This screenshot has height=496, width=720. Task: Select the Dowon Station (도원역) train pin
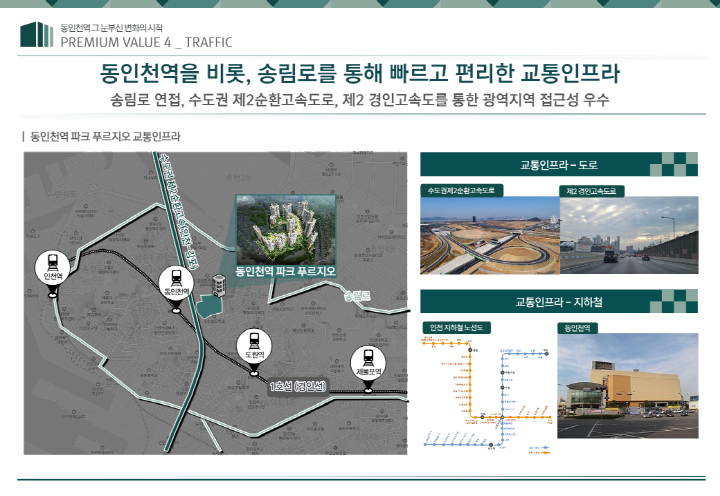(254, 344)
